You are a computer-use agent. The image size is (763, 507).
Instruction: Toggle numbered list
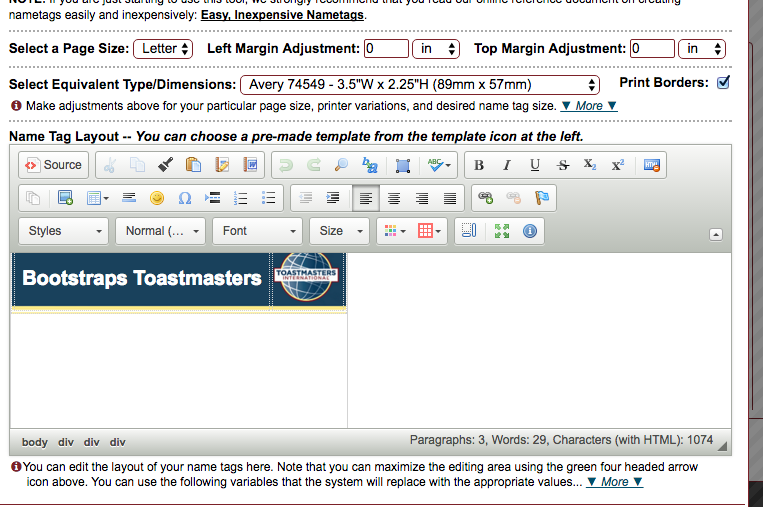point(240,198)
